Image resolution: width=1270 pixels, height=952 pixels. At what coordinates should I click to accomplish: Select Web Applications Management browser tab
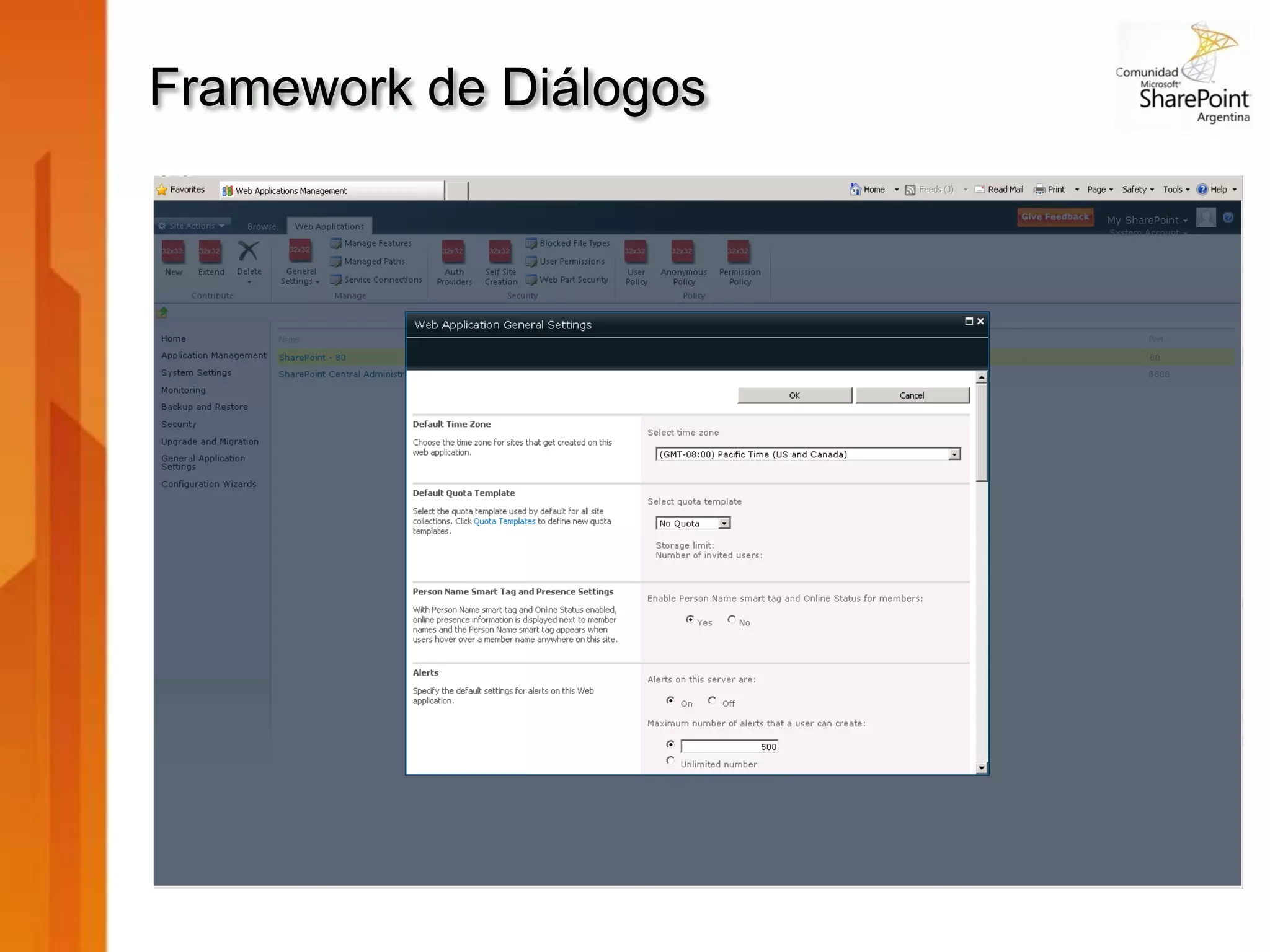point(332,190)
